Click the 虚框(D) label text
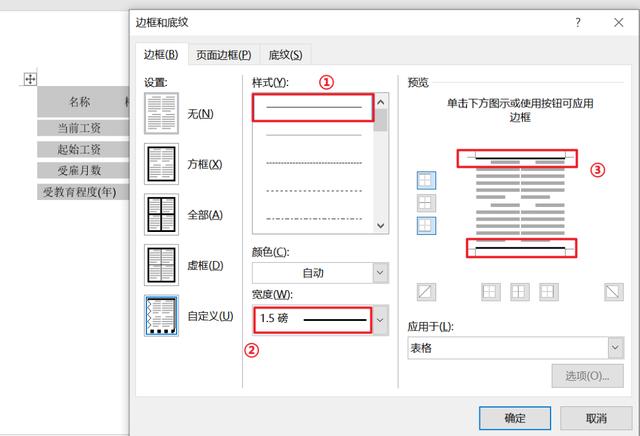 pos(205,265)
